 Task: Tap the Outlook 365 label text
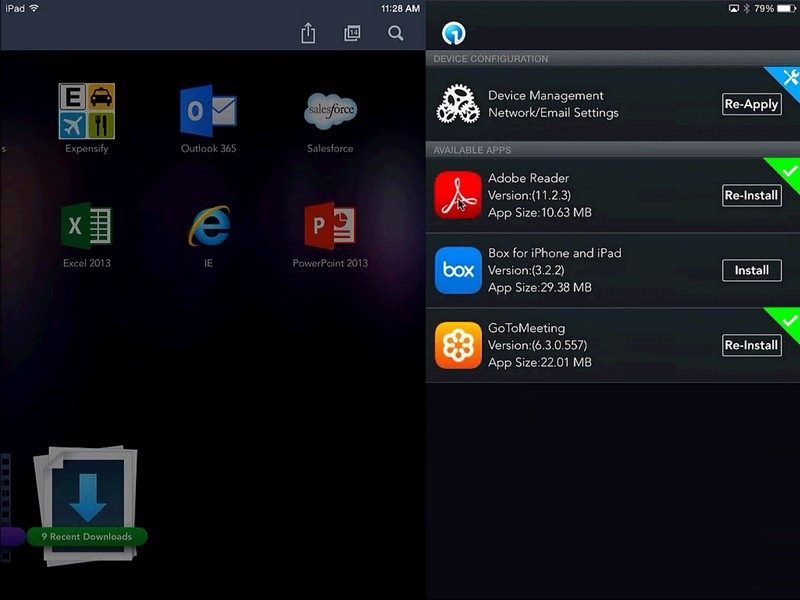click(x=209, y=148)
